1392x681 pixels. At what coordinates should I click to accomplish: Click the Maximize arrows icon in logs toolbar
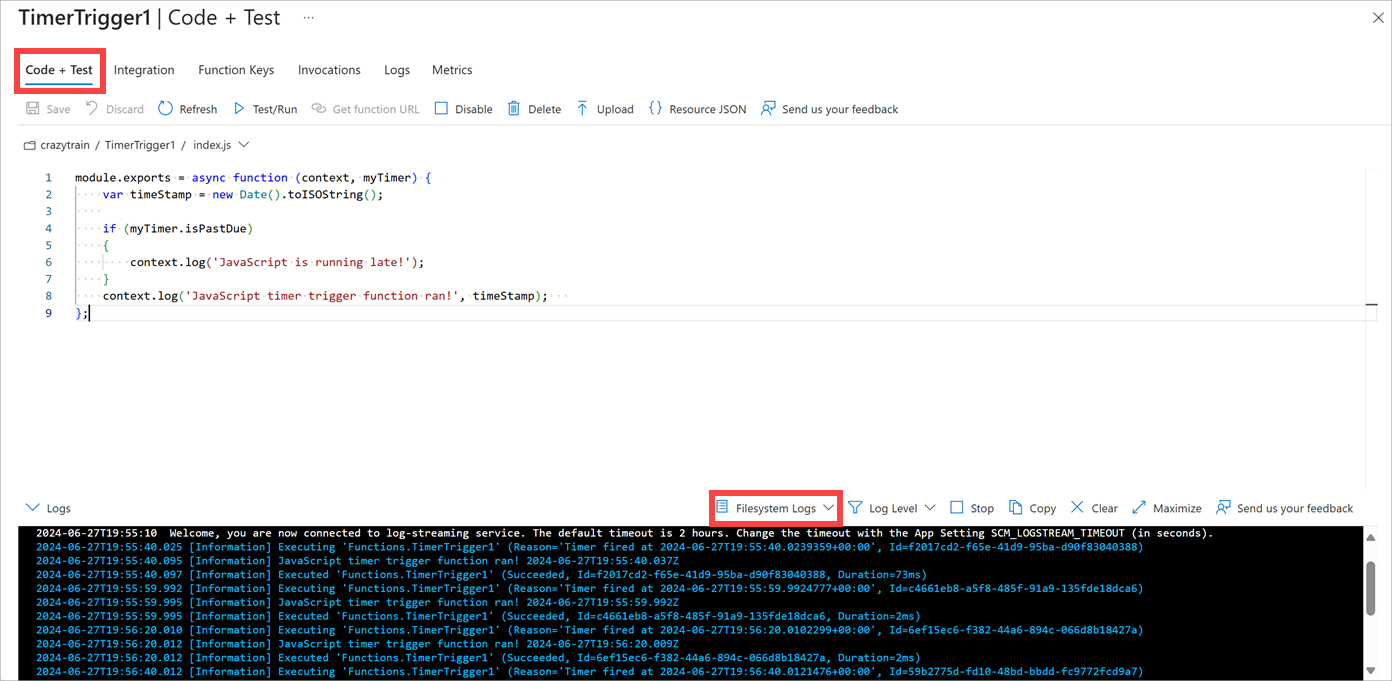pyautogui.click(x=1139, y=508)
